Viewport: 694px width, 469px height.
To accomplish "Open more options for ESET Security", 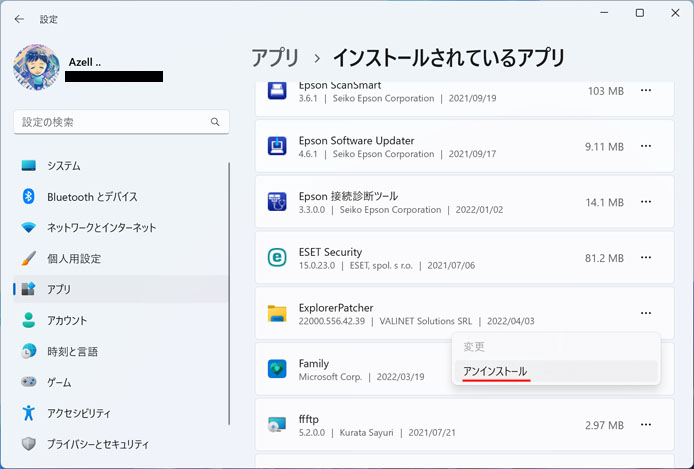I will pos(646,258).
